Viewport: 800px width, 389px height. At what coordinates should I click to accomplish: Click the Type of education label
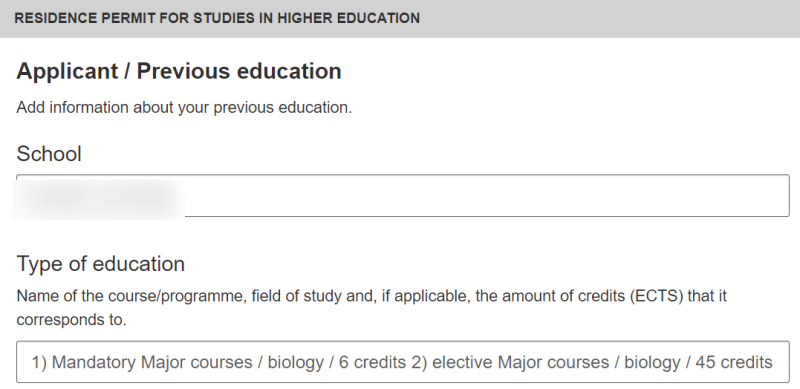coord(101,264)
